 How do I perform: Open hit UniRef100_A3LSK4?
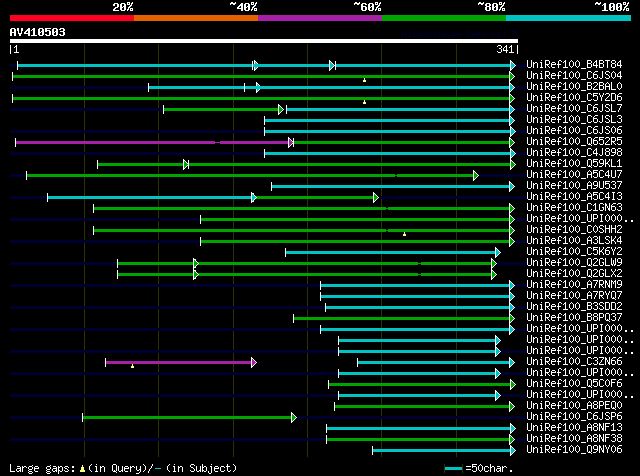click(574, 241)
